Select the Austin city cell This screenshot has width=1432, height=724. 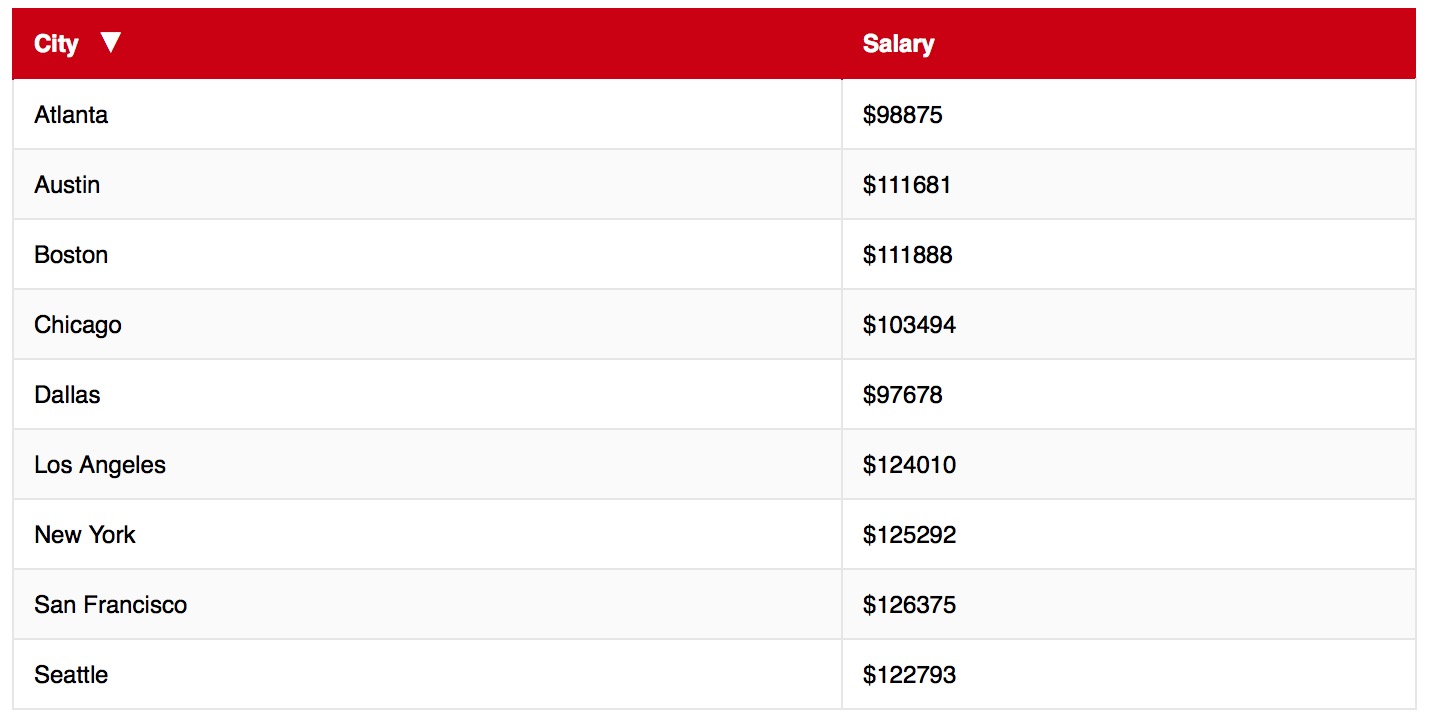click(67, 185)
